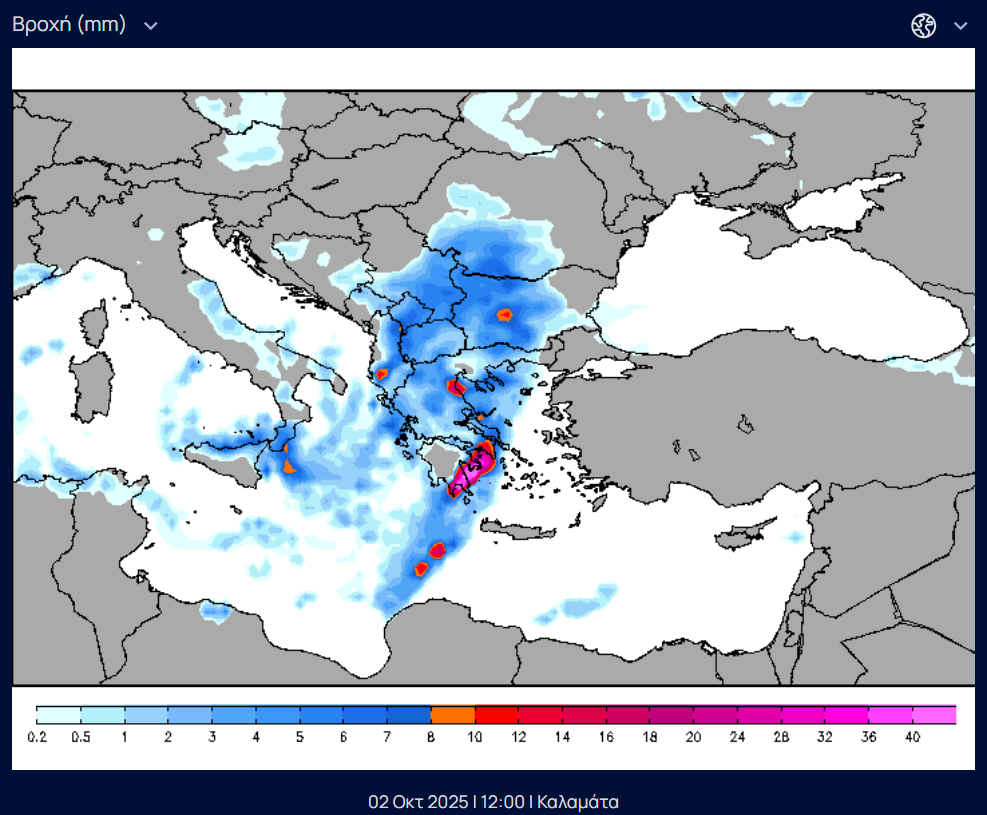Select the red 10–12 mm legend swatch
The height and width of the screenshot is (815, 987).
tap(496, 715)
